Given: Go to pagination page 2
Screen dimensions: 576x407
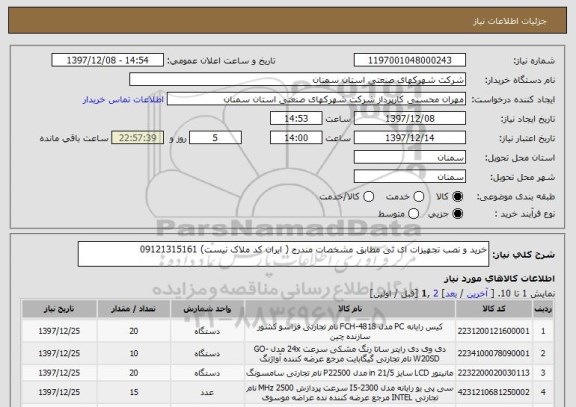Looking at the screenshot, I should click(436, 293).
